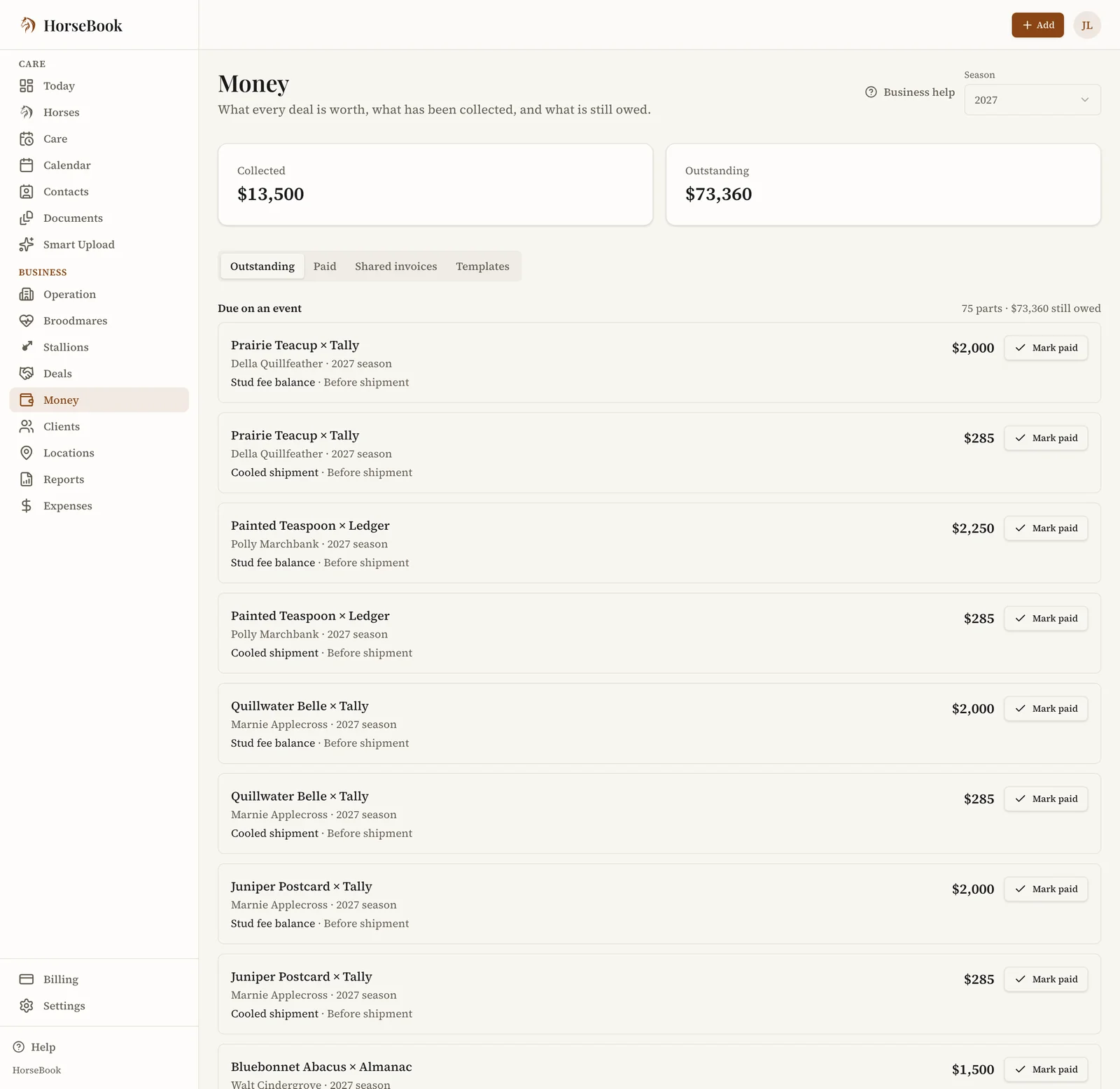Screen dimensions: 1120x1089
Task: Mark paid Painted Teaspoon $2,250 stud fee
Action: point(1046,528)
